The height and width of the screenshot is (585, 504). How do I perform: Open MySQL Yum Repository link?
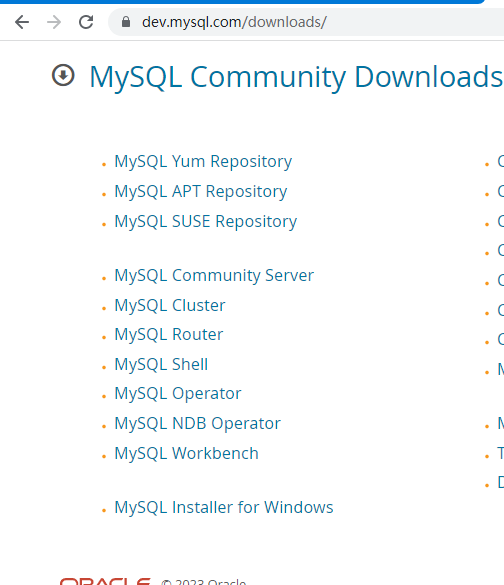[203, 162]
